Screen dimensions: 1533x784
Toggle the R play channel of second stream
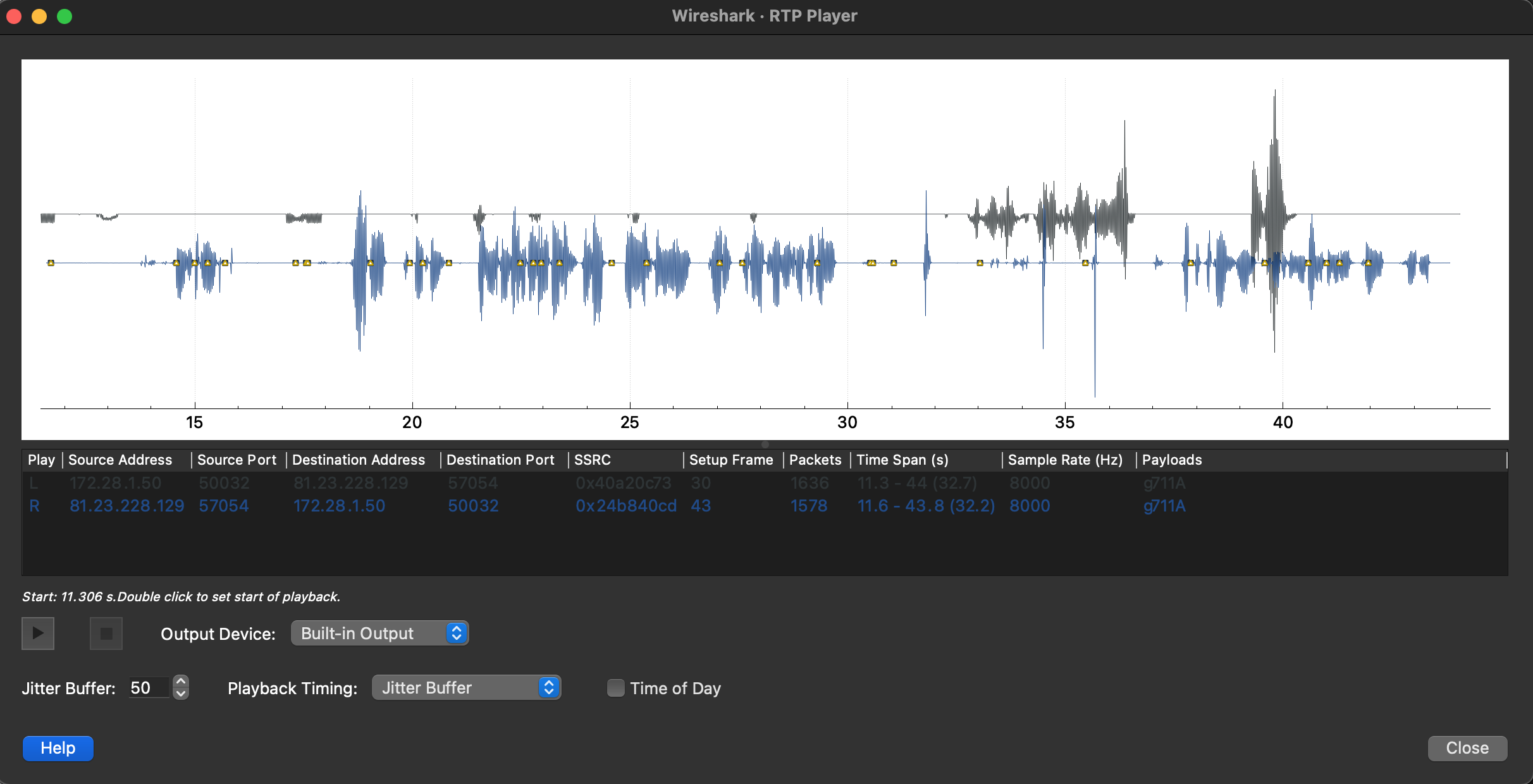coord(35,506)
